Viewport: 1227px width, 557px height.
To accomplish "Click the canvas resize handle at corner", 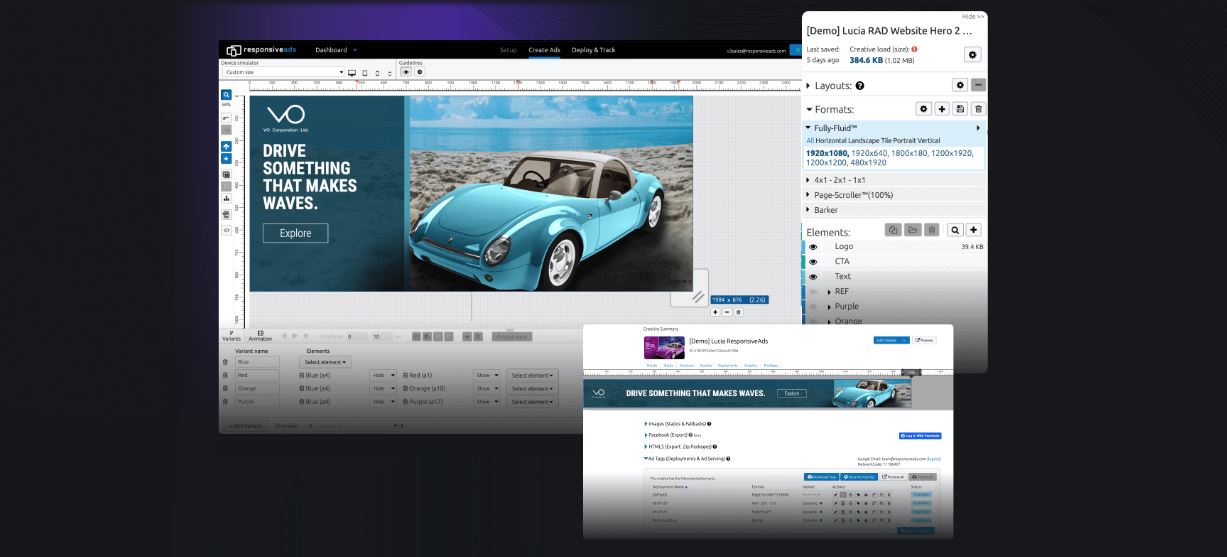I will click(697, 297).
